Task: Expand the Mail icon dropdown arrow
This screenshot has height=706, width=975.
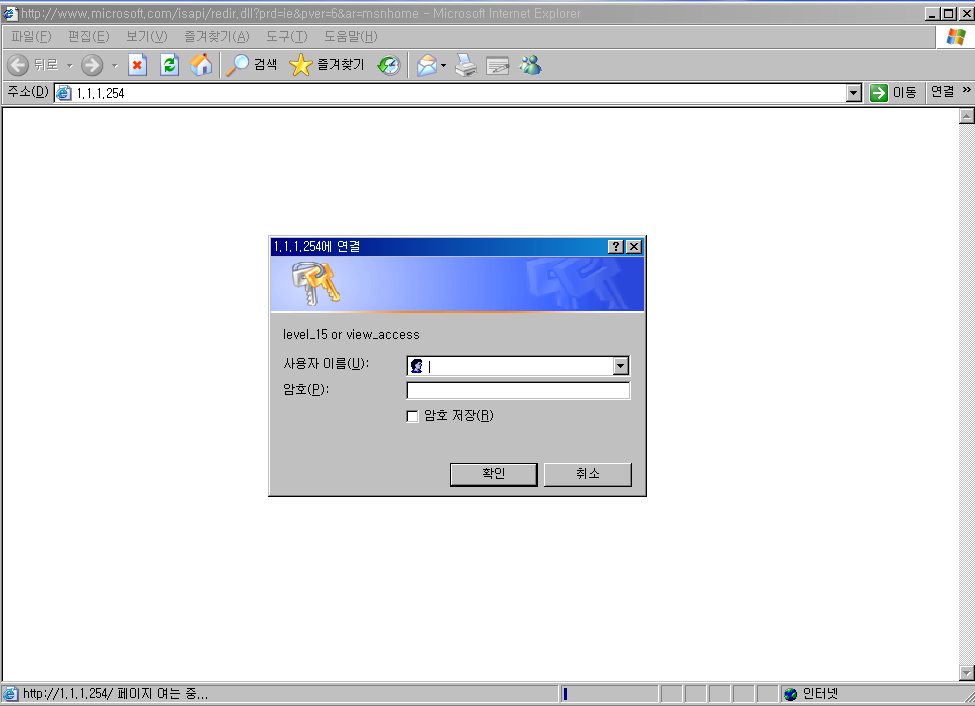Action: pos(443,65)
